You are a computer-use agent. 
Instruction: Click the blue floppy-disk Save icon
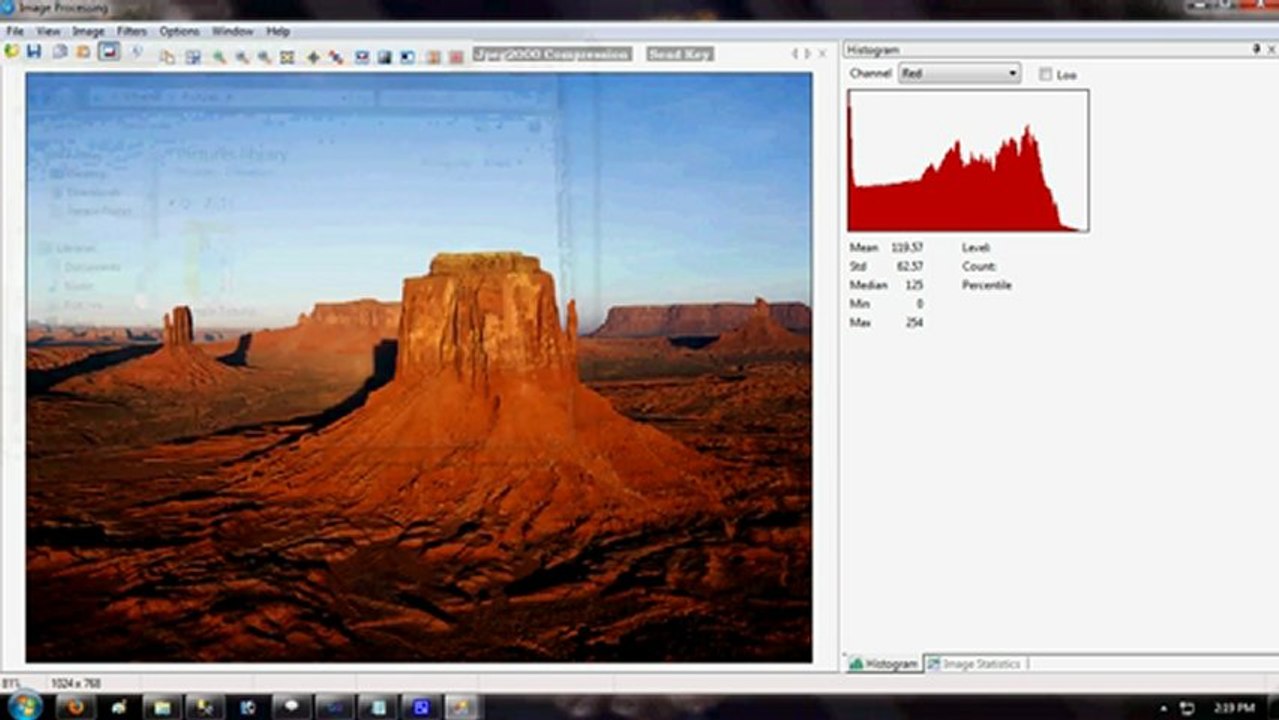coord(33,51)
